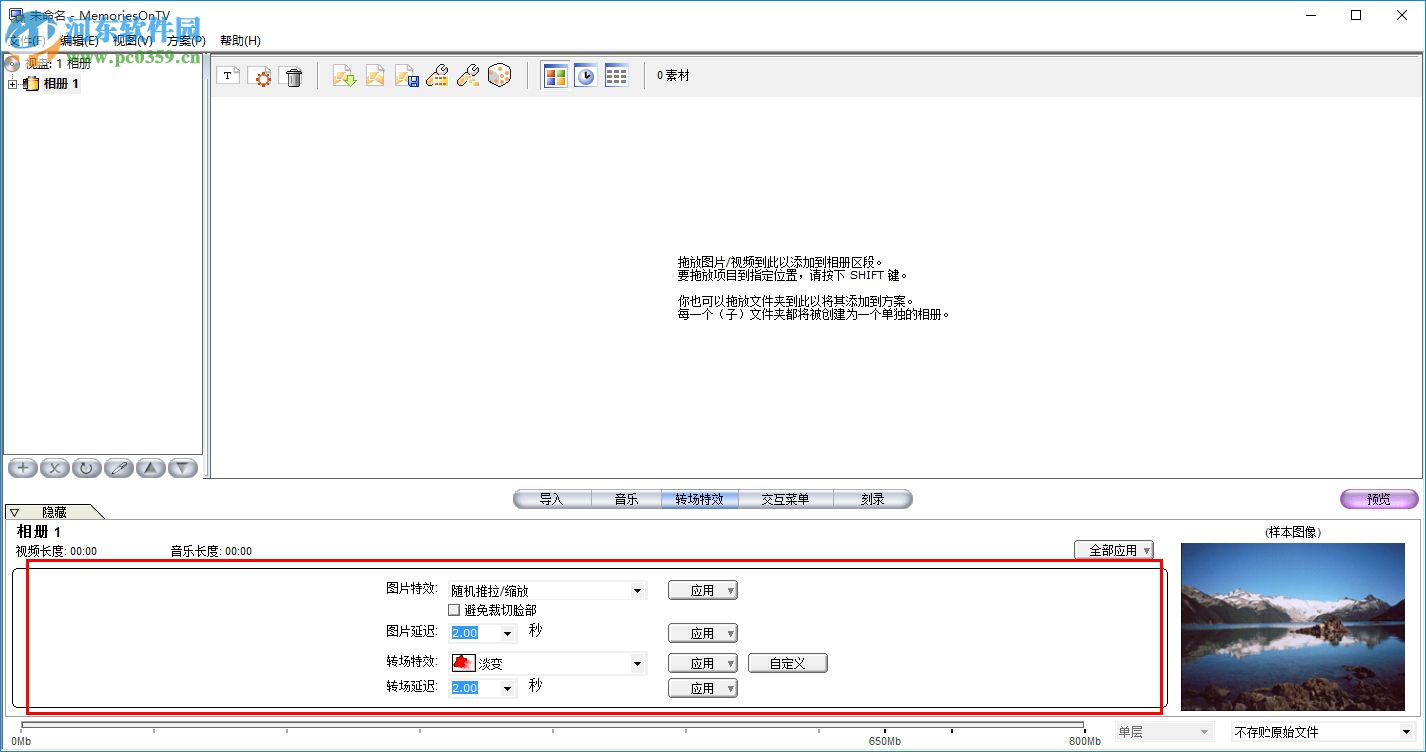Click the 转场延迟 2.00 value field
The width and height of the screenshot is (1426, 752).
coord(475,688)
